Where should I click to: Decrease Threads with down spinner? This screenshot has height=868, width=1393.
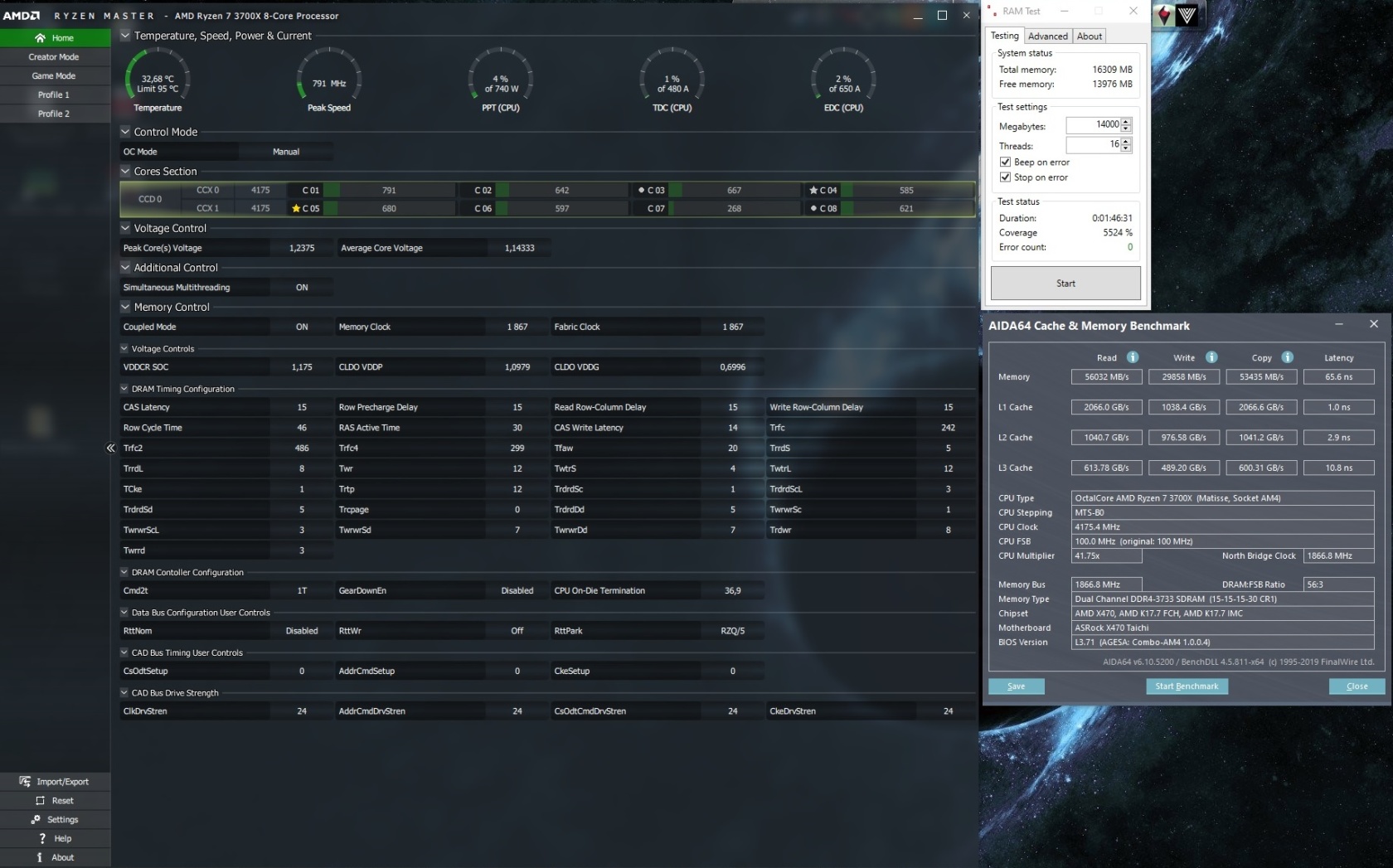point(1126,149)
